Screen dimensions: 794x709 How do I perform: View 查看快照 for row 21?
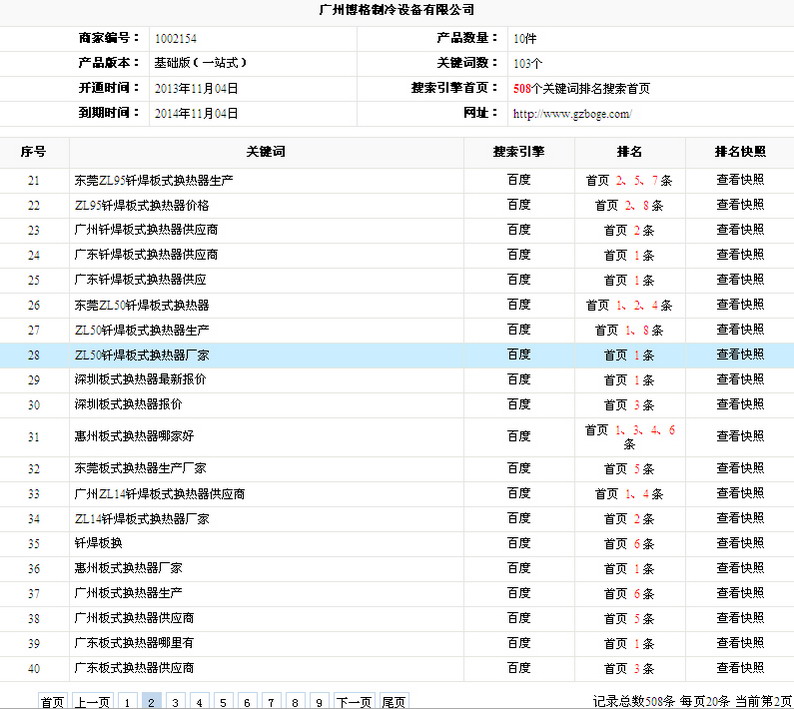point(740,180)
